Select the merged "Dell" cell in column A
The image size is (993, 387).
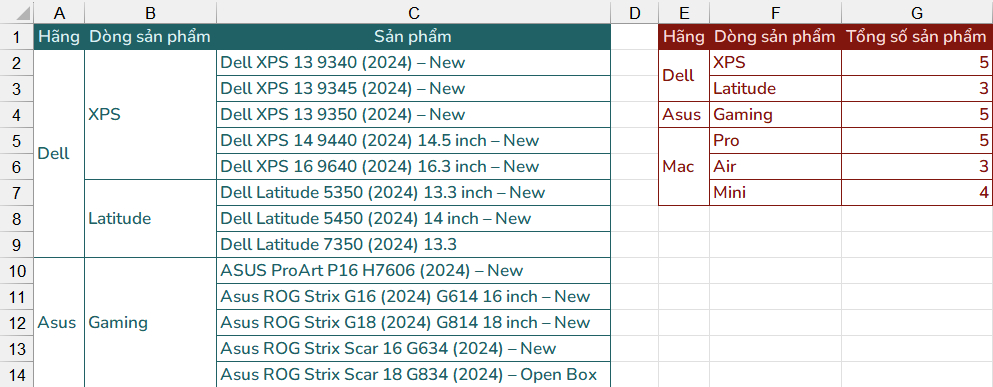tap(60, 153)
